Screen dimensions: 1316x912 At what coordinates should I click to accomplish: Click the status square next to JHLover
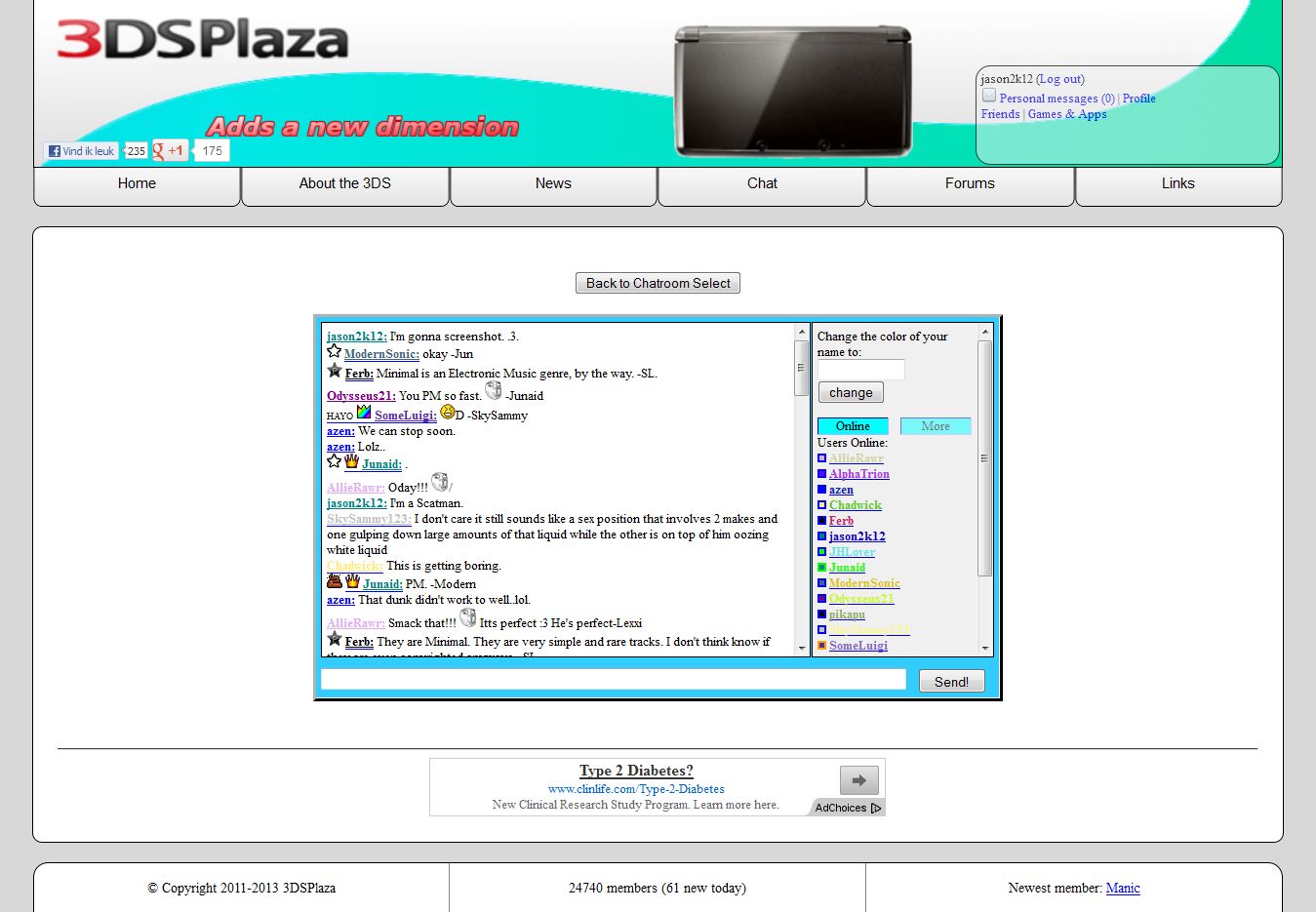point(821,552)
